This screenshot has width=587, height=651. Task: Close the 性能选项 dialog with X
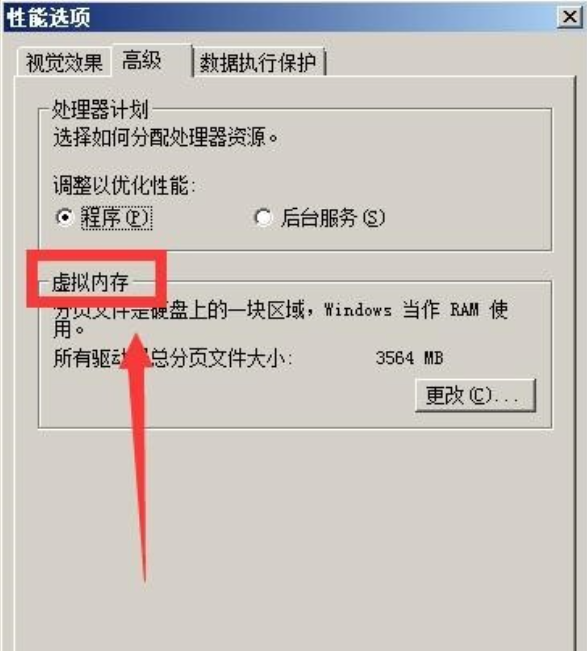click(569, 17)
